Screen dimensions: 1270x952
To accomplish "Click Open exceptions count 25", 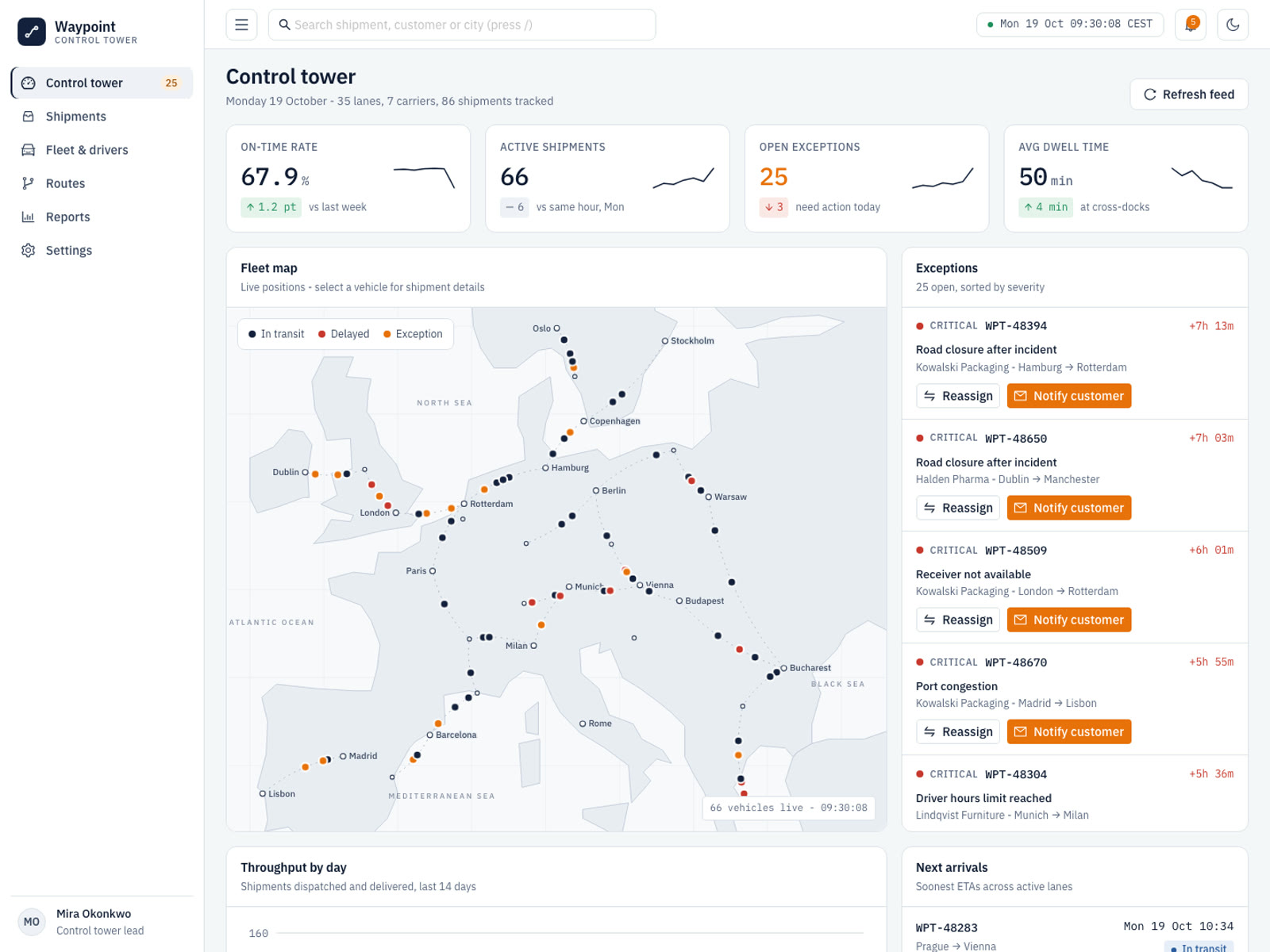I will coord(774,177).
